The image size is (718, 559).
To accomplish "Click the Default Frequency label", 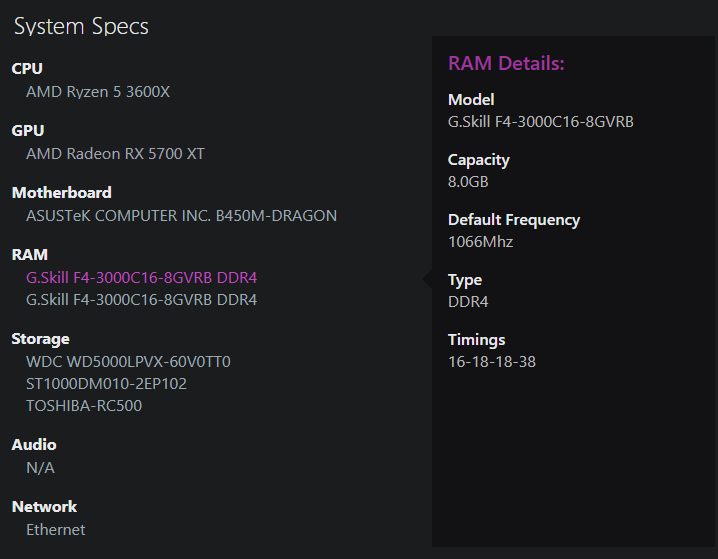I will [514, 220].
